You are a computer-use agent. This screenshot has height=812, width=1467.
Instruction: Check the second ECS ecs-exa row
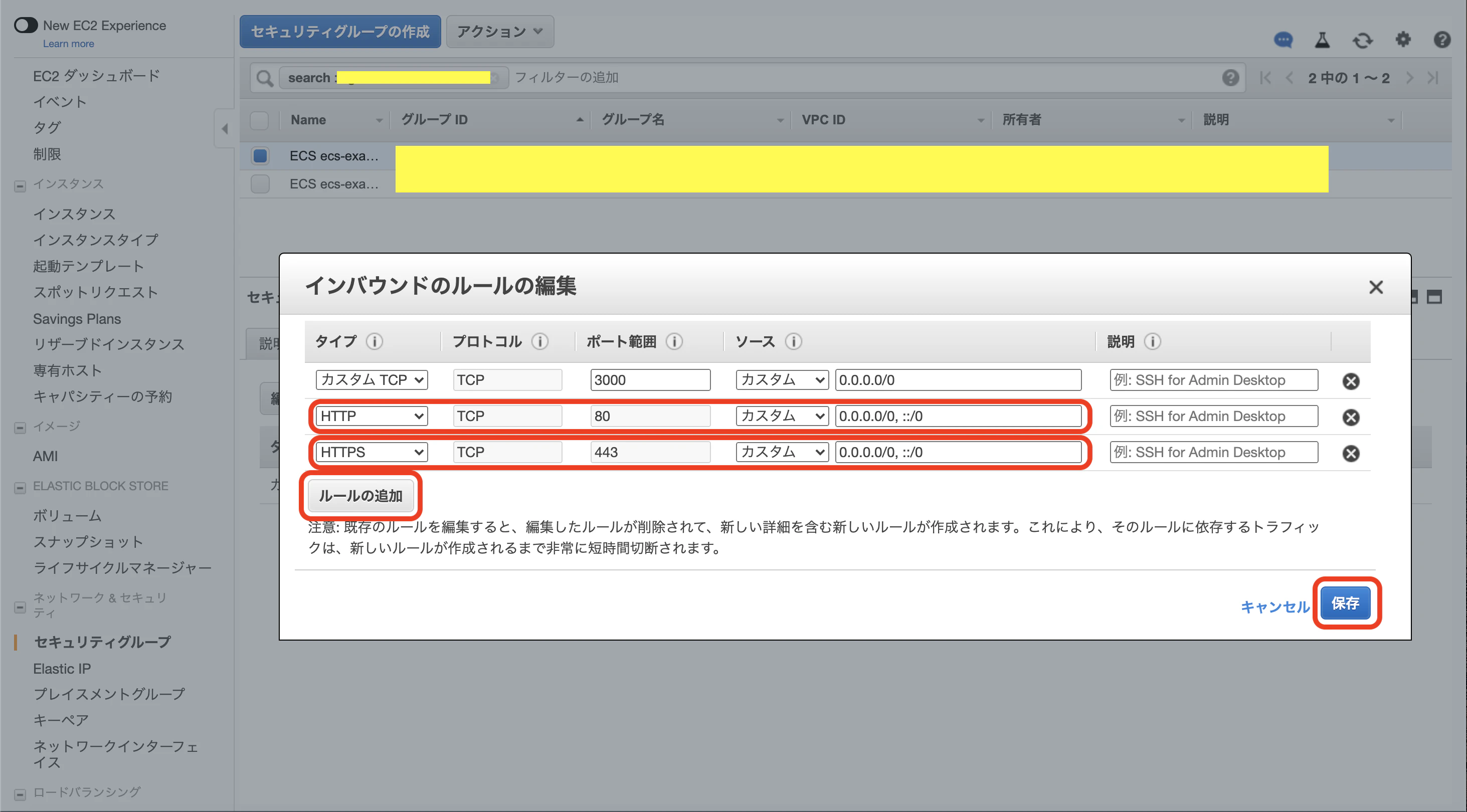260,184
